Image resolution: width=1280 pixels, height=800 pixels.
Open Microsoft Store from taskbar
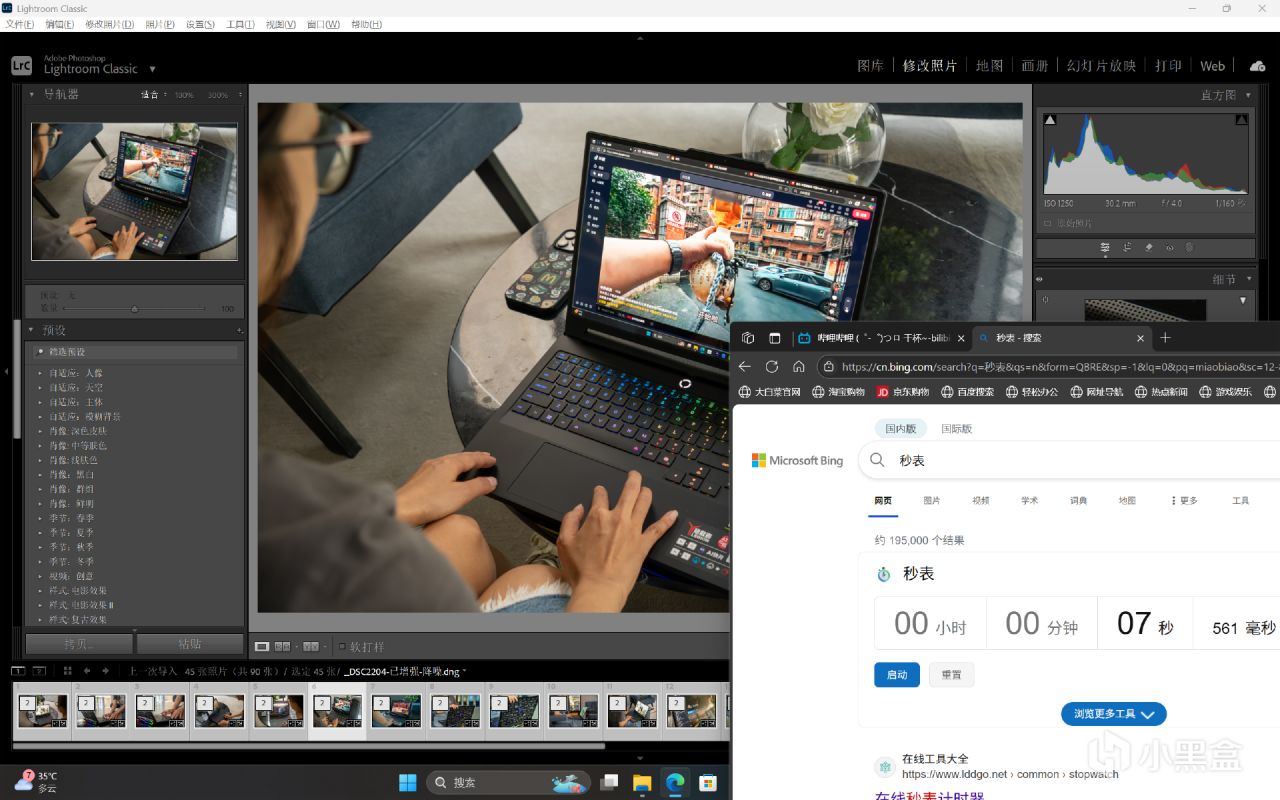pyautogui.click(x=707, y=782)
